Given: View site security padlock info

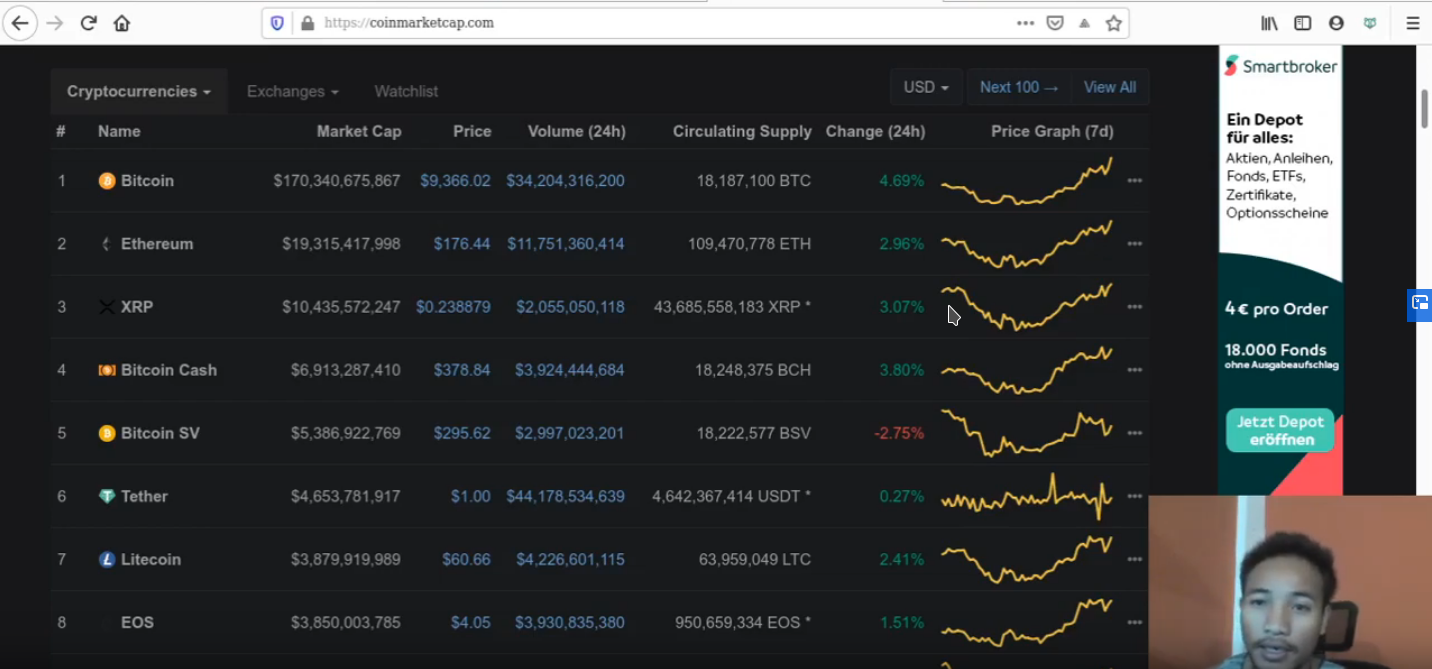Looking at the screenshot, I should click(307, 23).
